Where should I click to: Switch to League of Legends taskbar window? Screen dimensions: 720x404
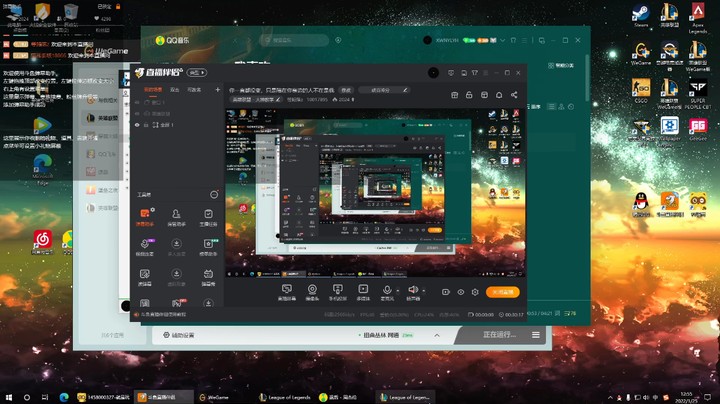click(x=285, y=397)
